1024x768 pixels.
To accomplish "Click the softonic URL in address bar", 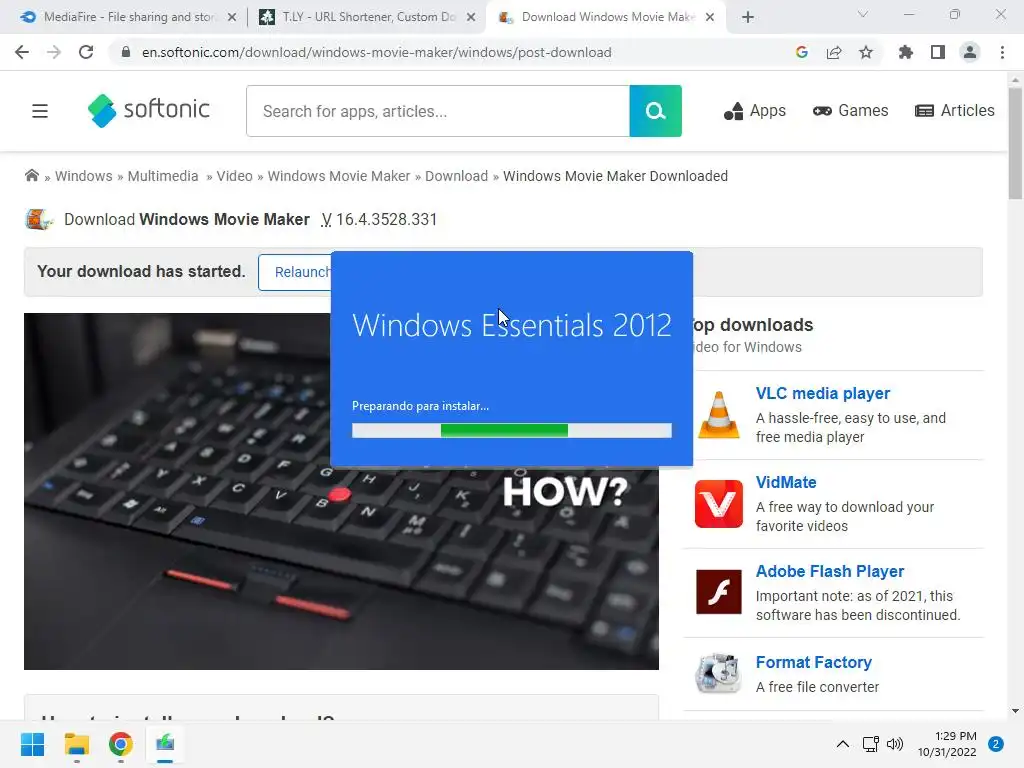I will (x=377, y=52).
